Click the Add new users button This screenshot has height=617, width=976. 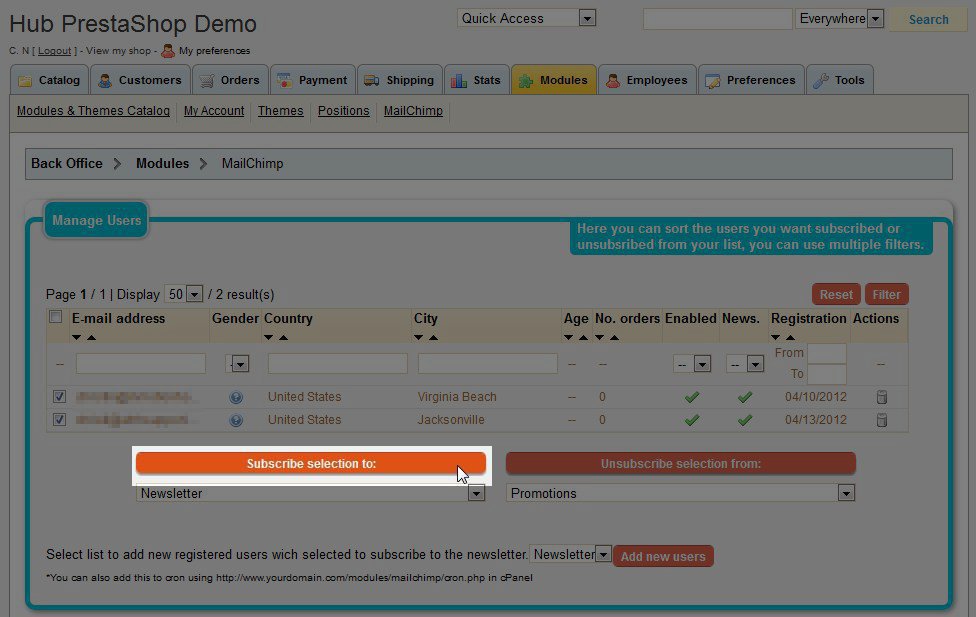click(662, 556)
